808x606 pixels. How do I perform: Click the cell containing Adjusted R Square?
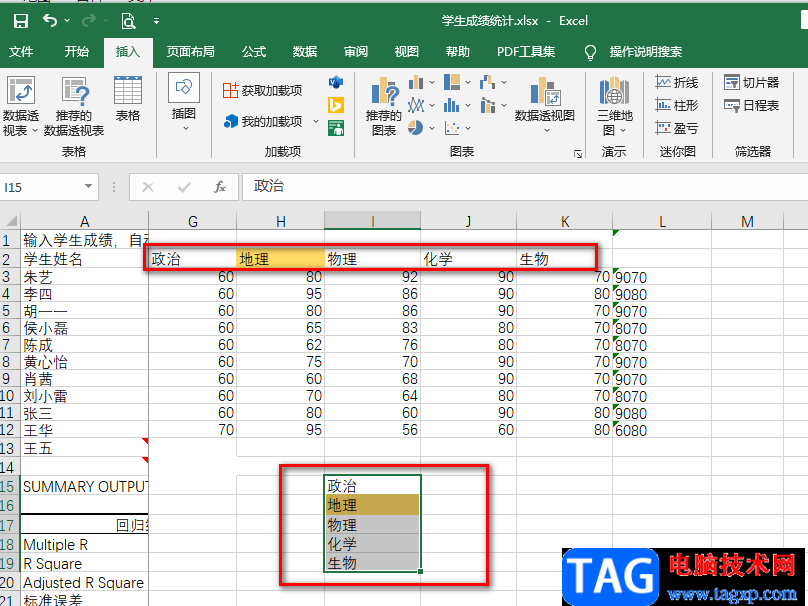click(x=85, y=583)
